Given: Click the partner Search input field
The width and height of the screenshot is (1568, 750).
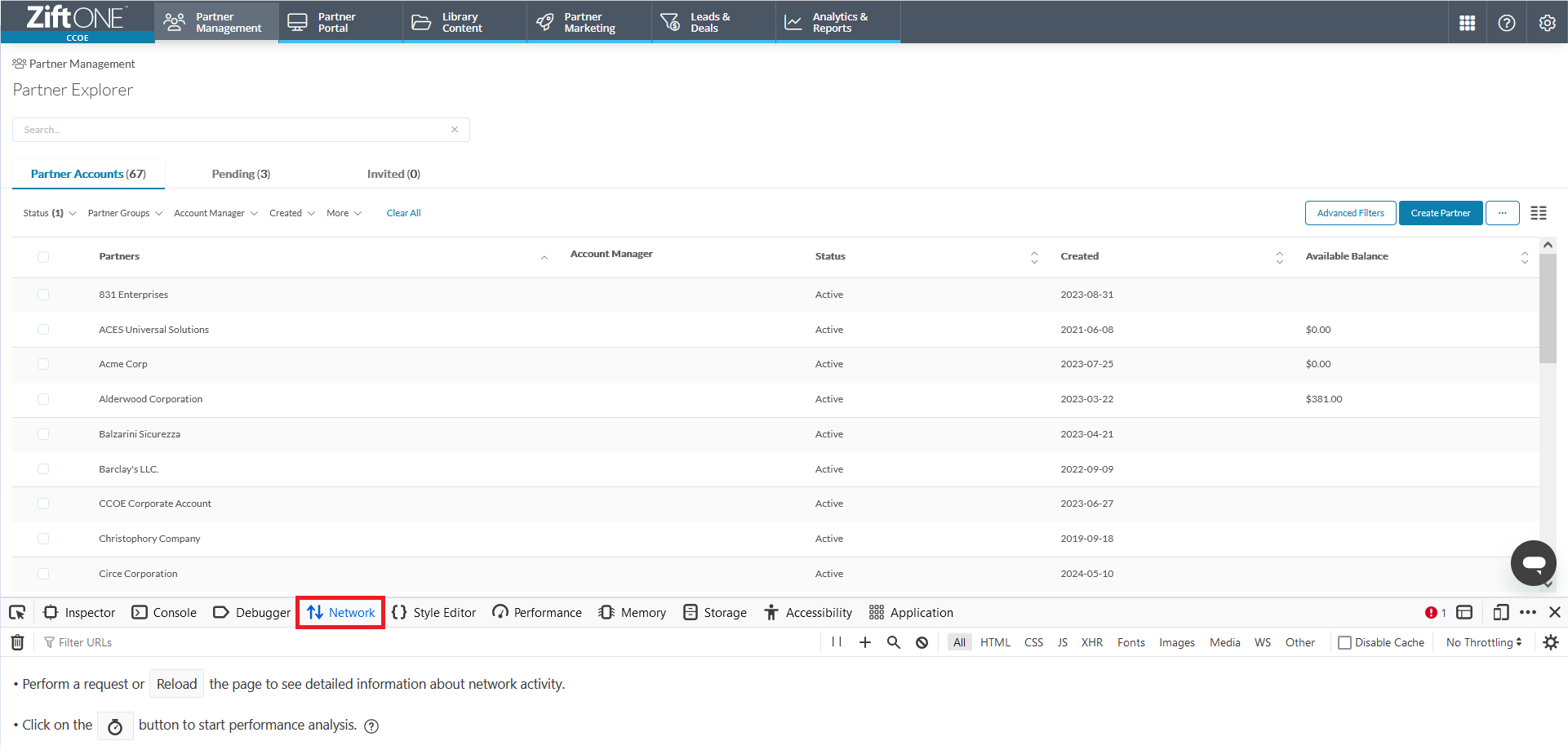Looking at the screenshot, I should pyautogui.click(x=233, y=130).
